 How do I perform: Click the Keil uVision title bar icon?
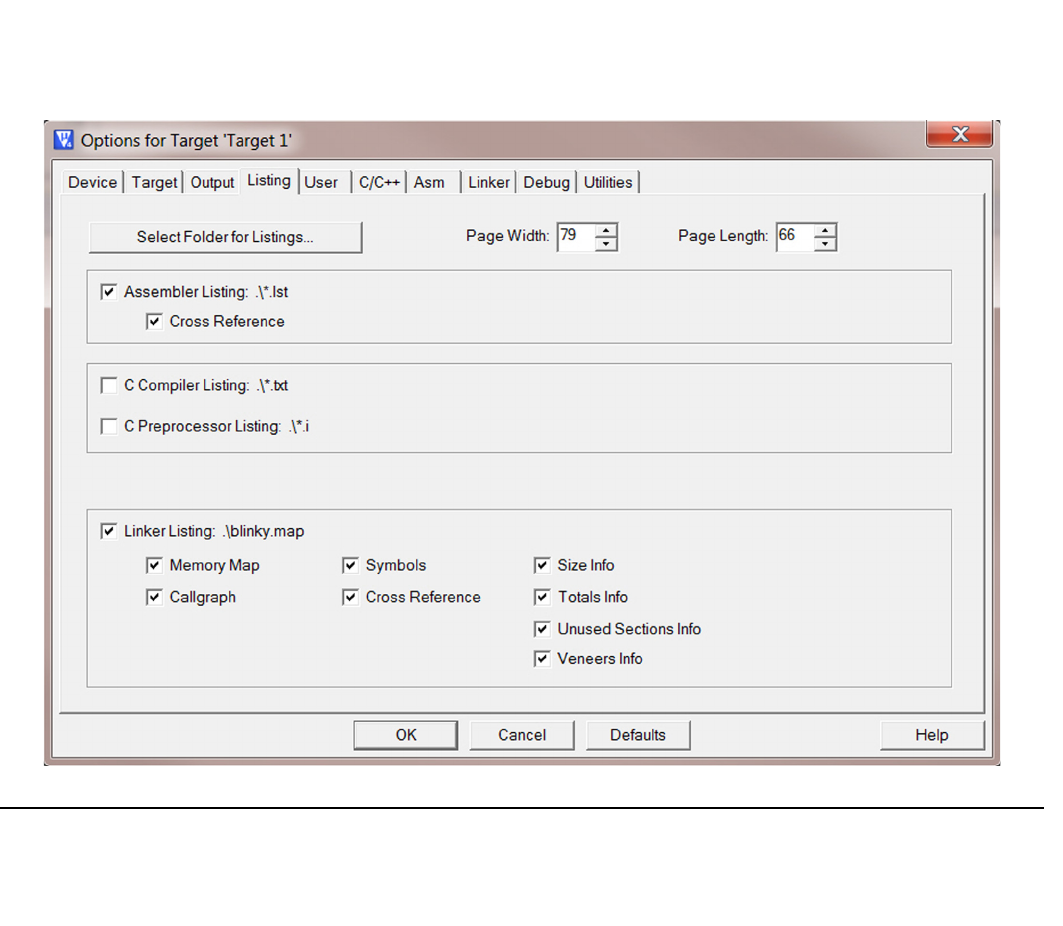64,140
